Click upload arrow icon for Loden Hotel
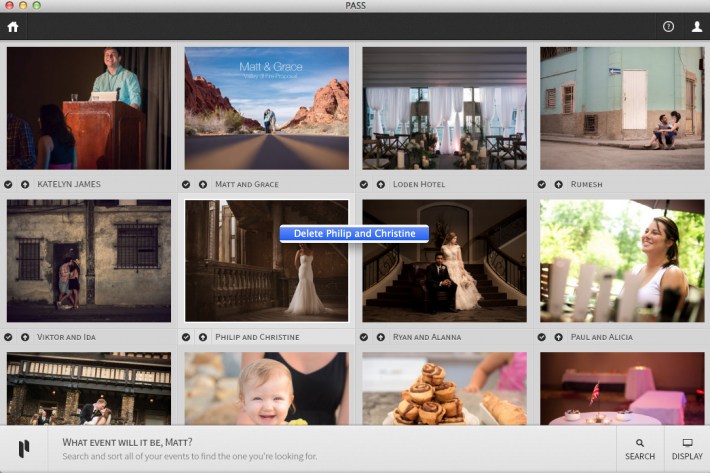Viewport: 710px width, 473px height. click(x=380, y=184)
